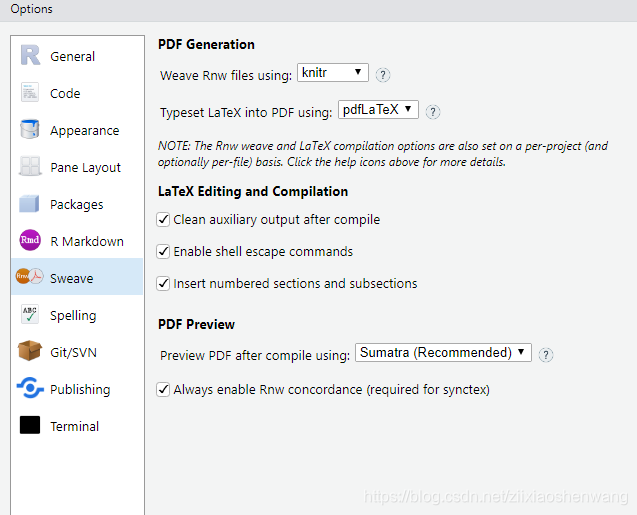Disable shell escape commands checkbox
This screenshot has width=637, height=515.
click(164, 252)
